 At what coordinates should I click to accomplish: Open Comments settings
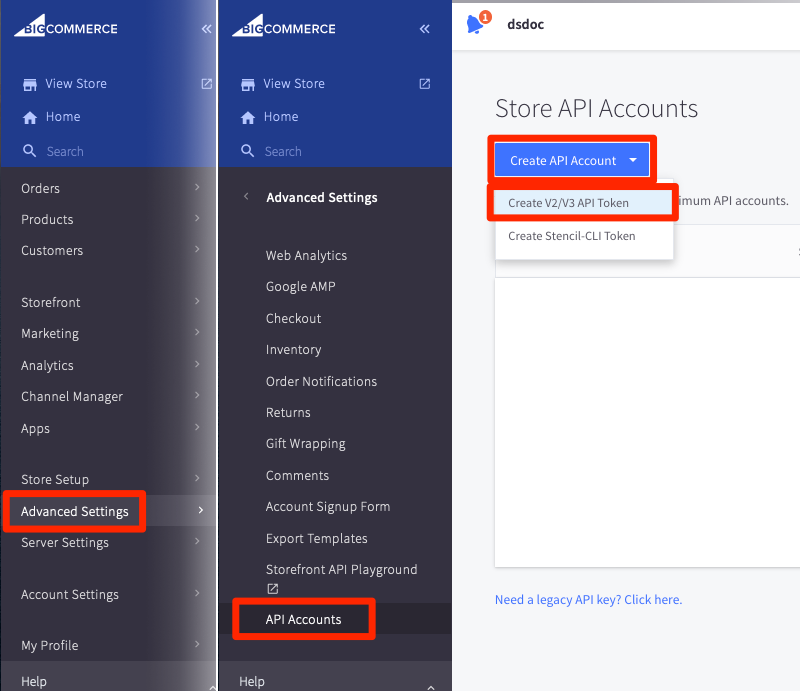click(x=297, y=476)
